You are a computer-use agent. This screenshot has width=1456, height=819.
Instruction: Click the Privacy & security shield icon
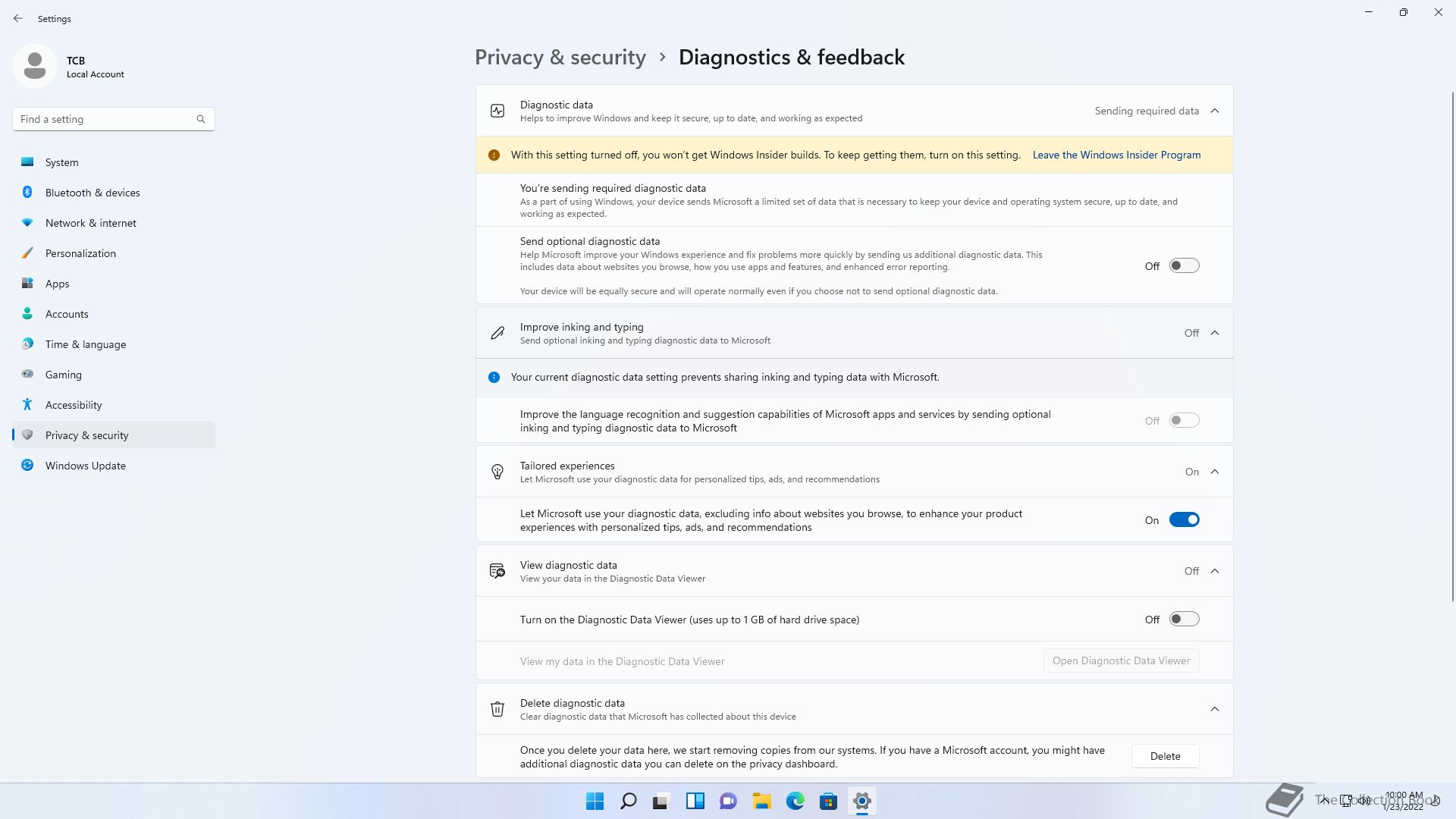tap(27, 435)
